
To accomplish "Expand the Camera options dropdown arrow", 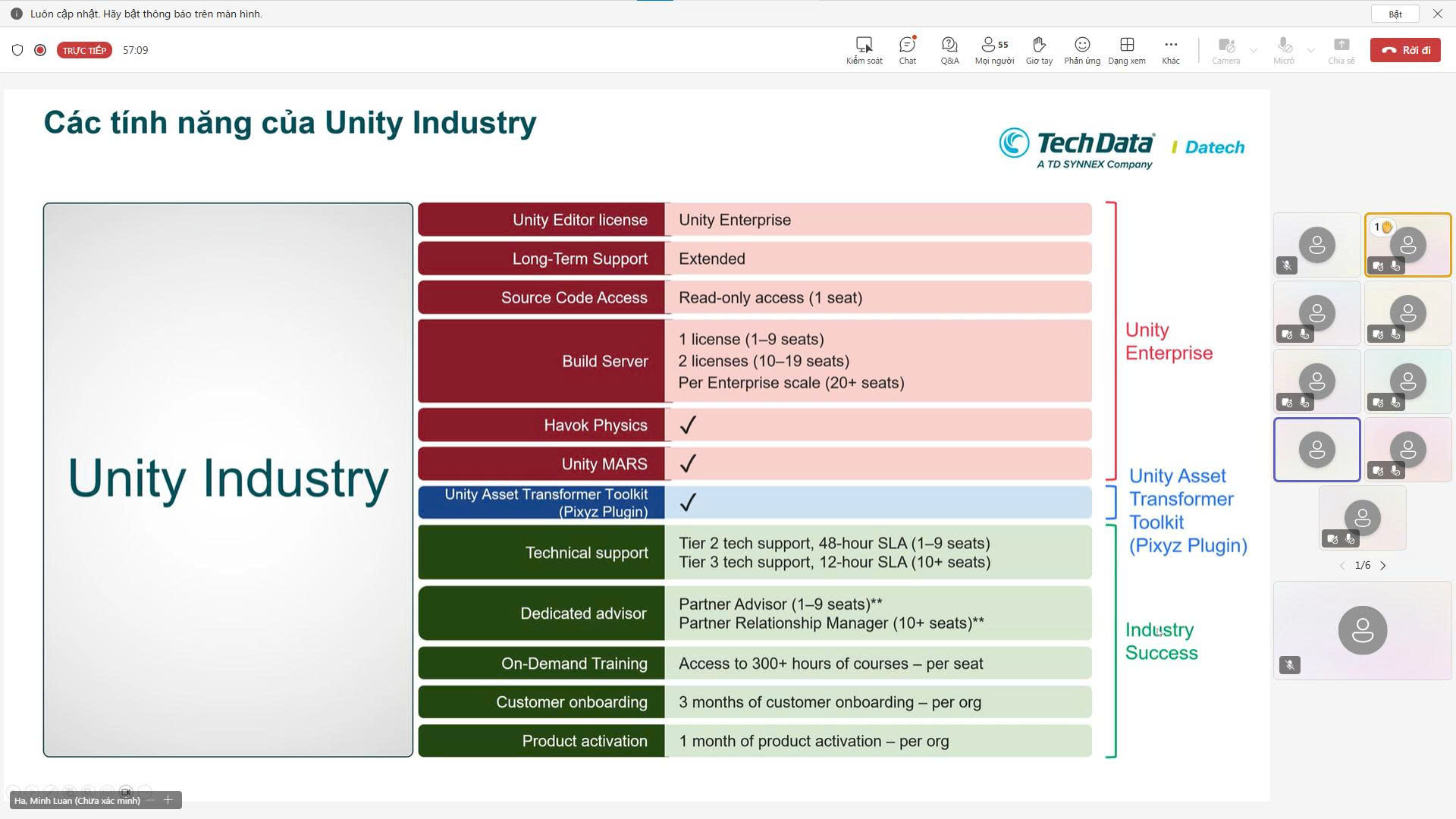I will (x=1253, y=51).
